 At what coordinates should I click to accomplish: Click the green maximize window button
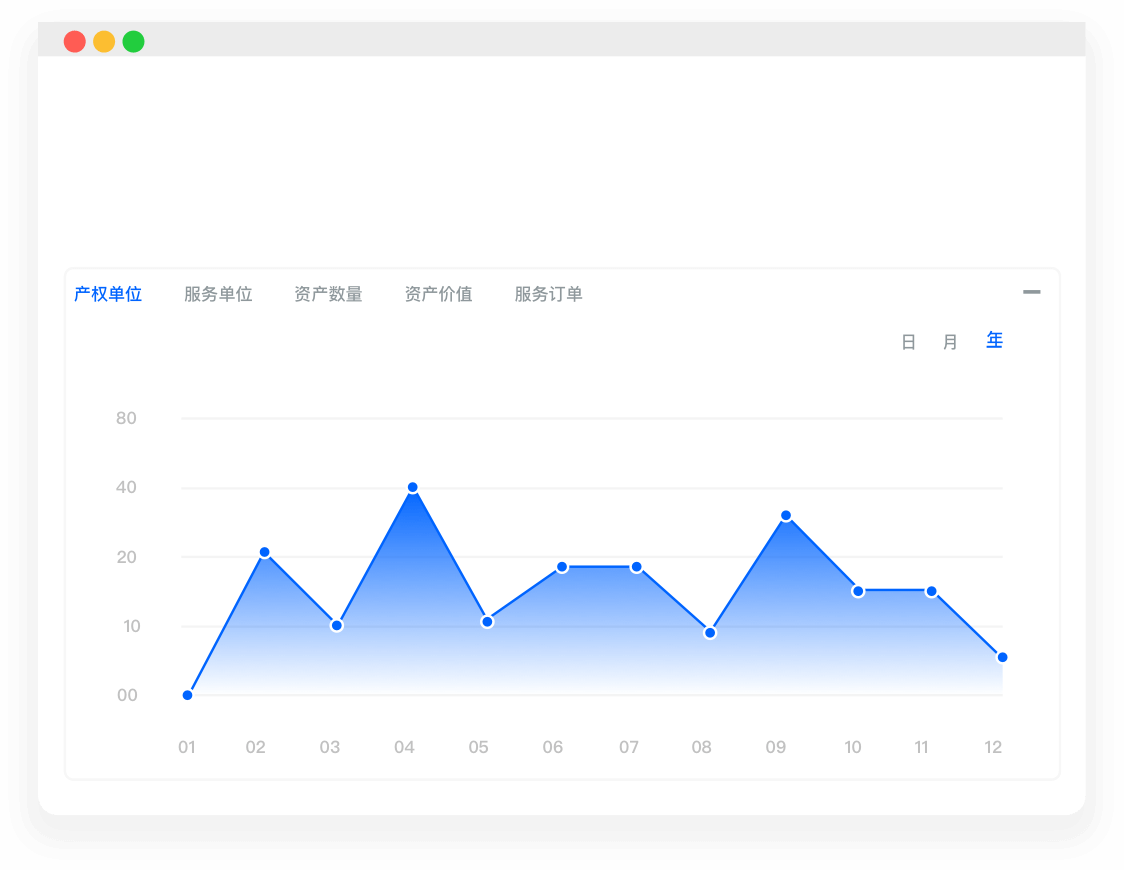133,42
